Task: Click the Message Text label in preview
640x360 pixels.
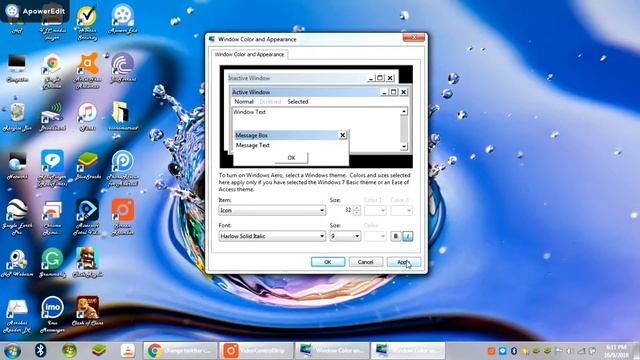Action: pos(253,145)
